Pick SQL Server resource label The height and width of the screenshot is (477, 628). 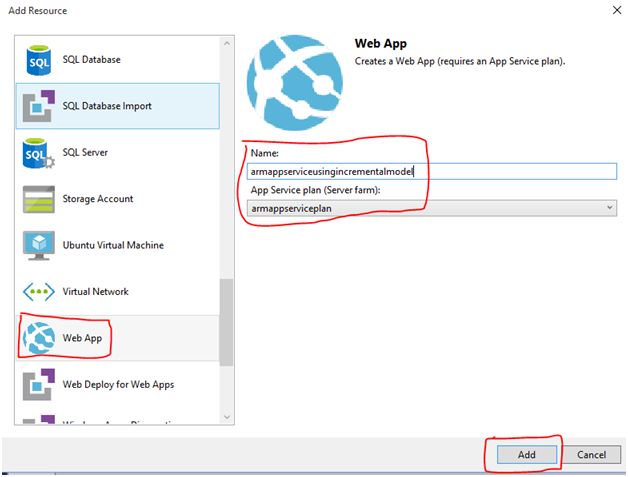click(85, 153)
